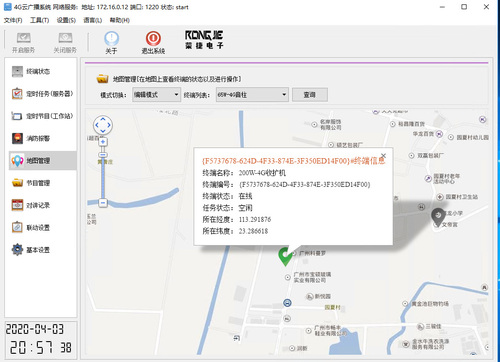
Task: Select 地图管理 (map management) in the sidebar
Action: pyautogui.click(x=42, y=161)
